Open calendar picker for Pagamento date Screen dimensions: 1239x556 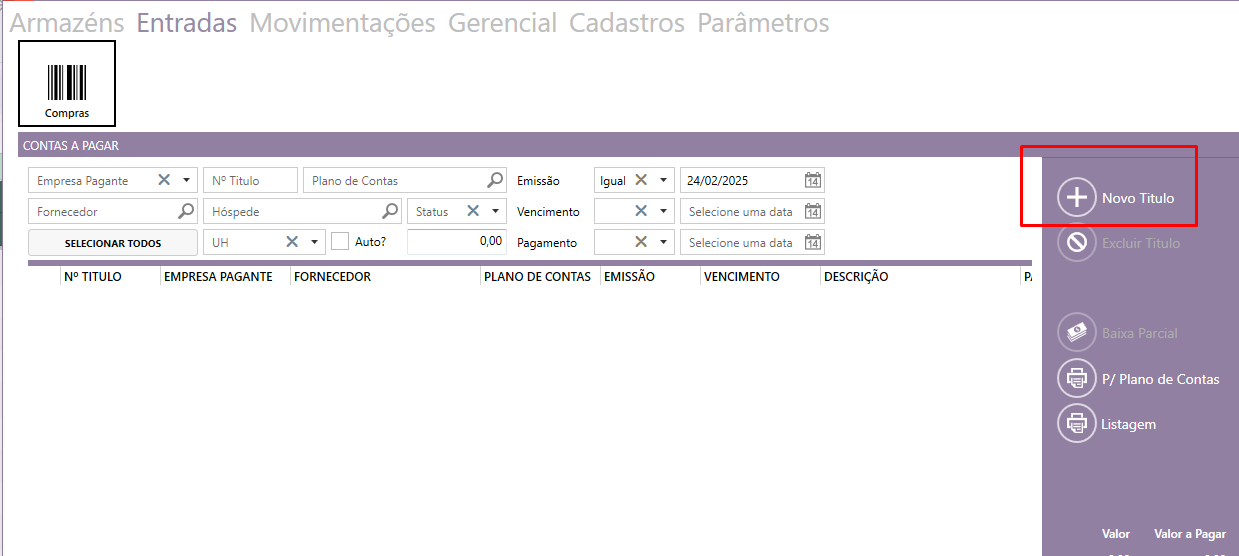(x=813, y=243)
